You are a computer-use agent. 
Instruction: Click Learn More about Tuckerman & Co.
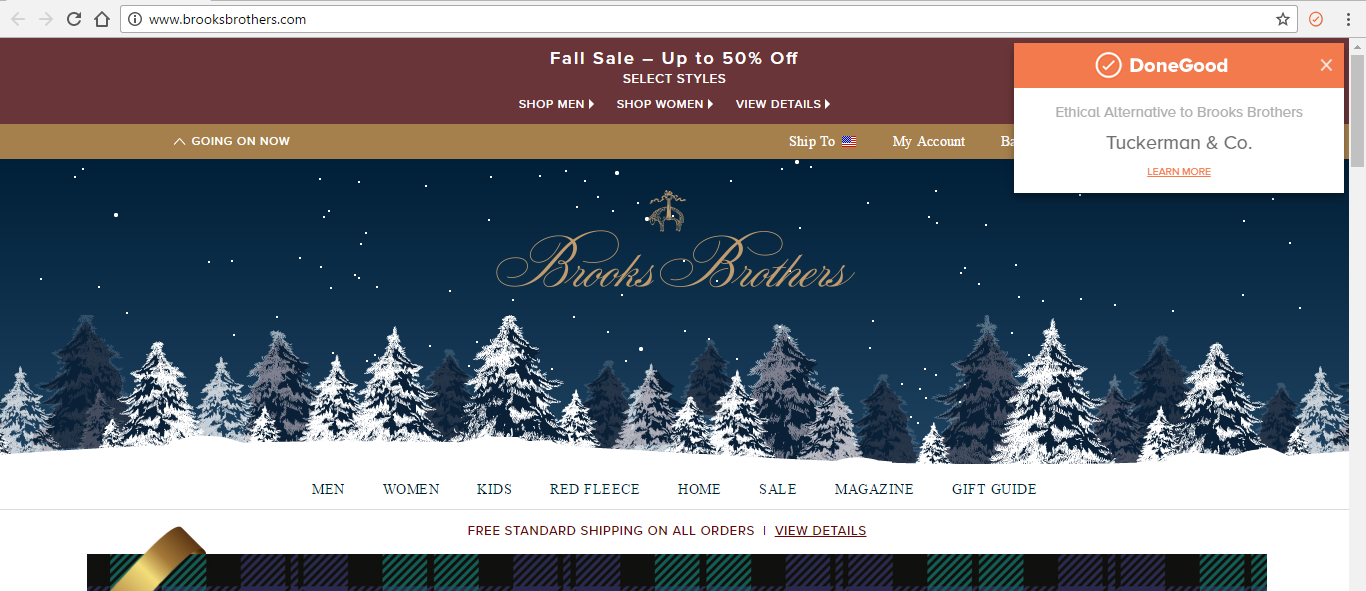pos(1179,172)
